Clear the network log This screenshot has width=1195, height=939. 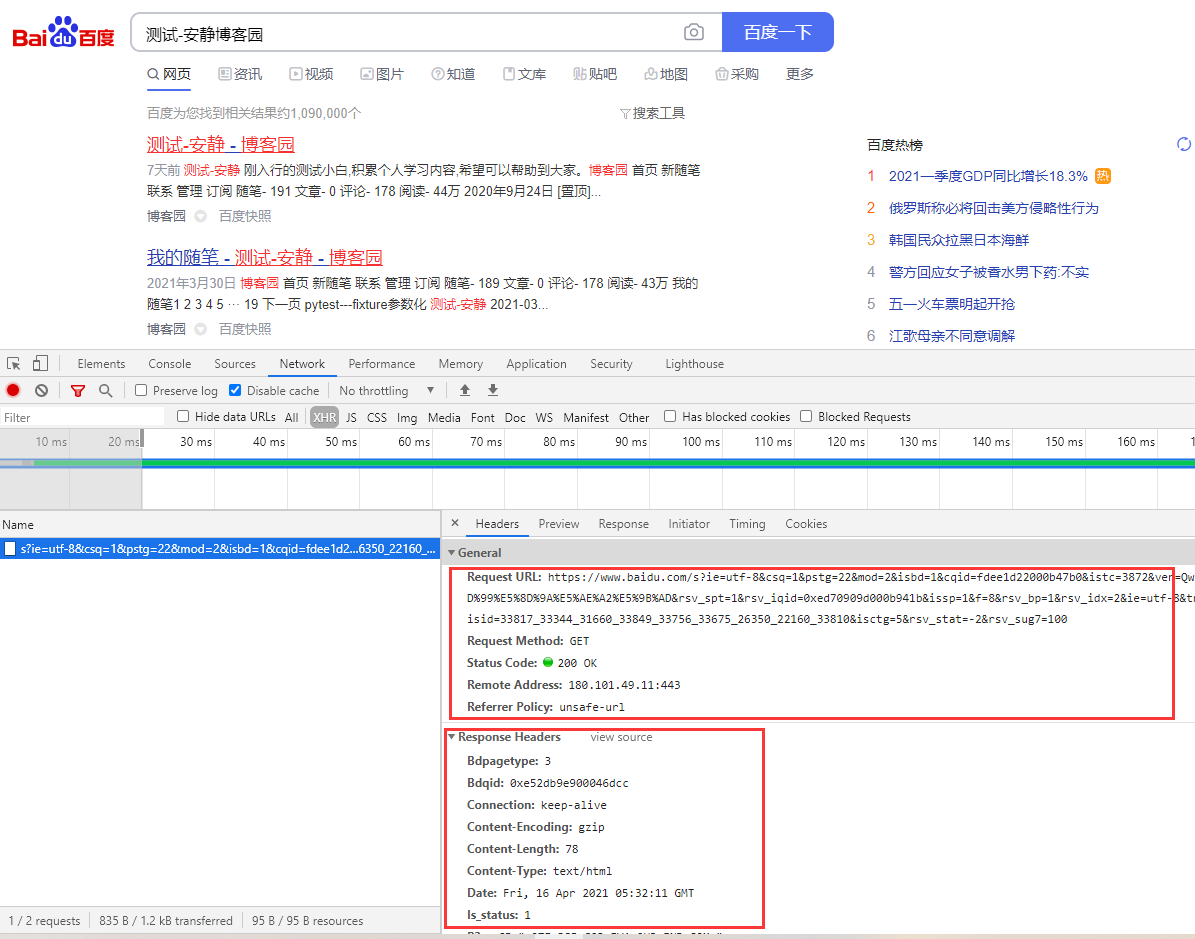(x=41, y=390)
